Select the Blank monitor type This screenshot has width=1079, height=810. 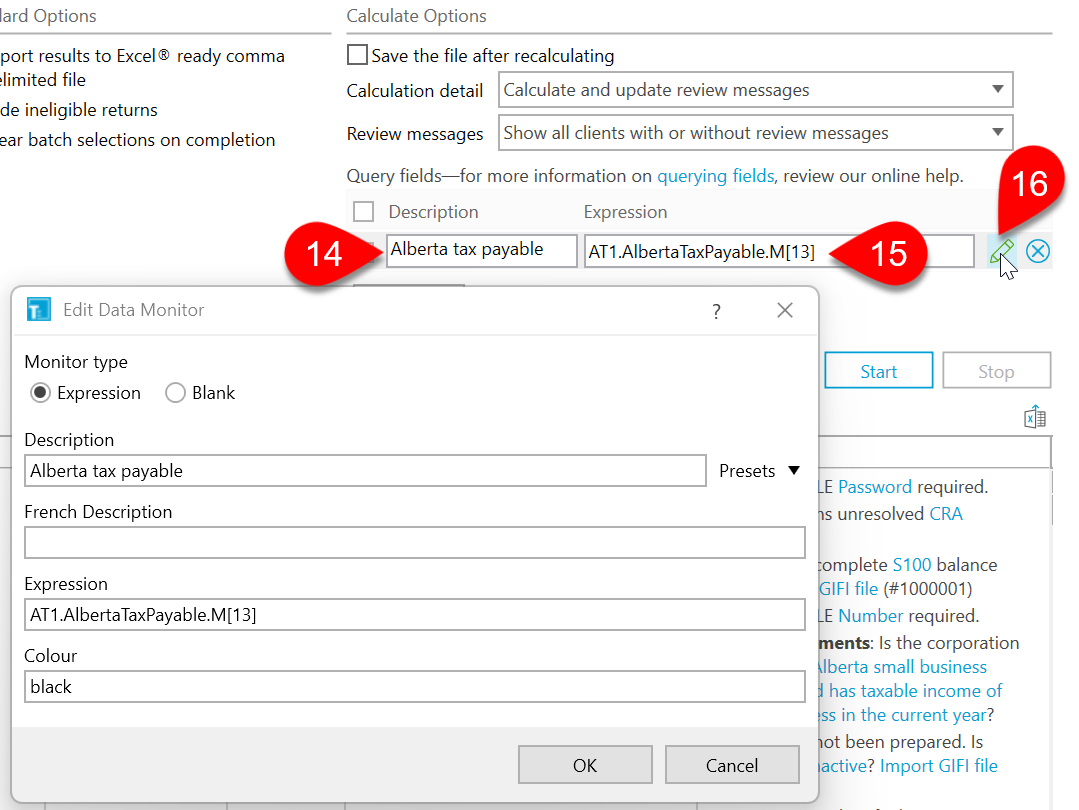point(175,393)
